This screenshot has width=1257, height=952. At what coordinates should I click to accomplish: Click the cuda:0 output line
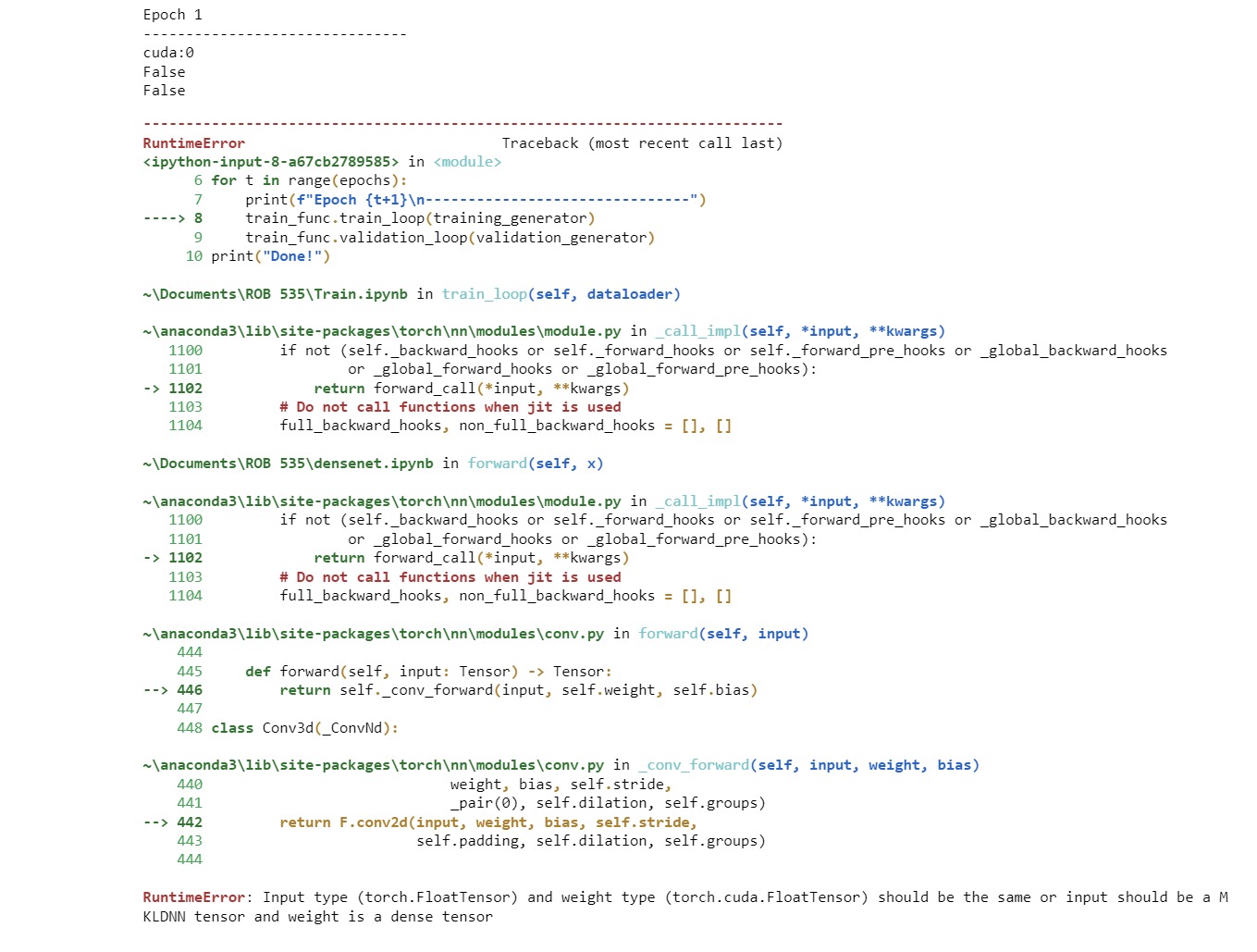point(168,53)
